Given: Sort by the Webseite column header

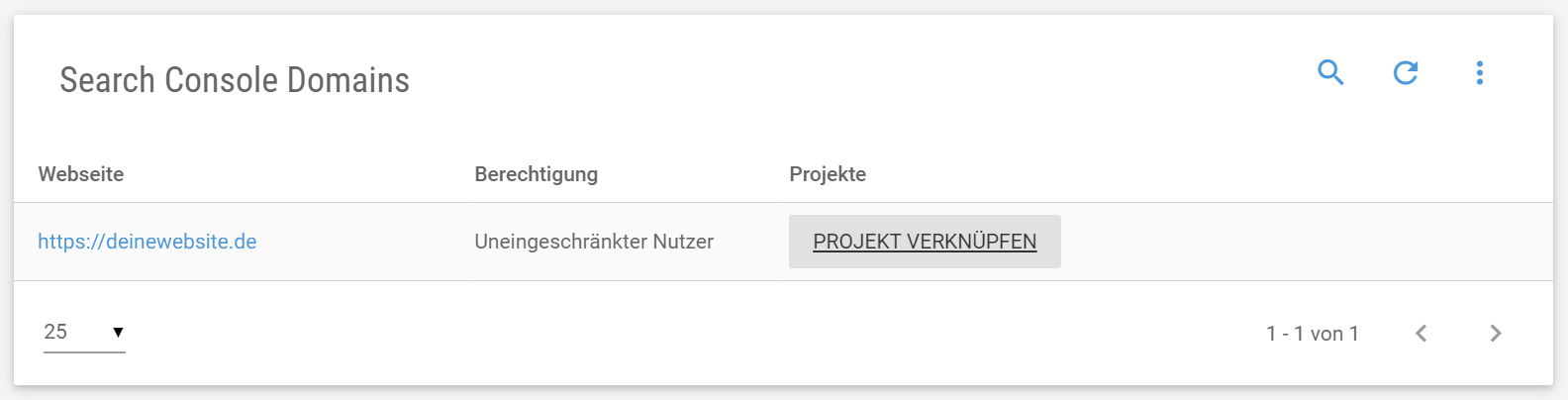Looking at the screenshot, I should (x=81, y=174).
